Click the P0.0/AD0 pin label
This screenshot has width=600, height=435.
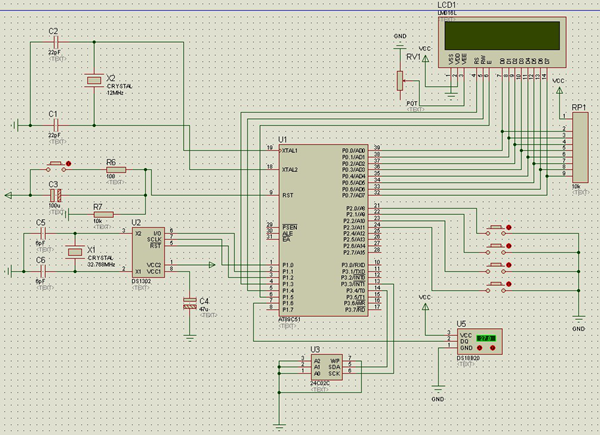click(353, 151)
